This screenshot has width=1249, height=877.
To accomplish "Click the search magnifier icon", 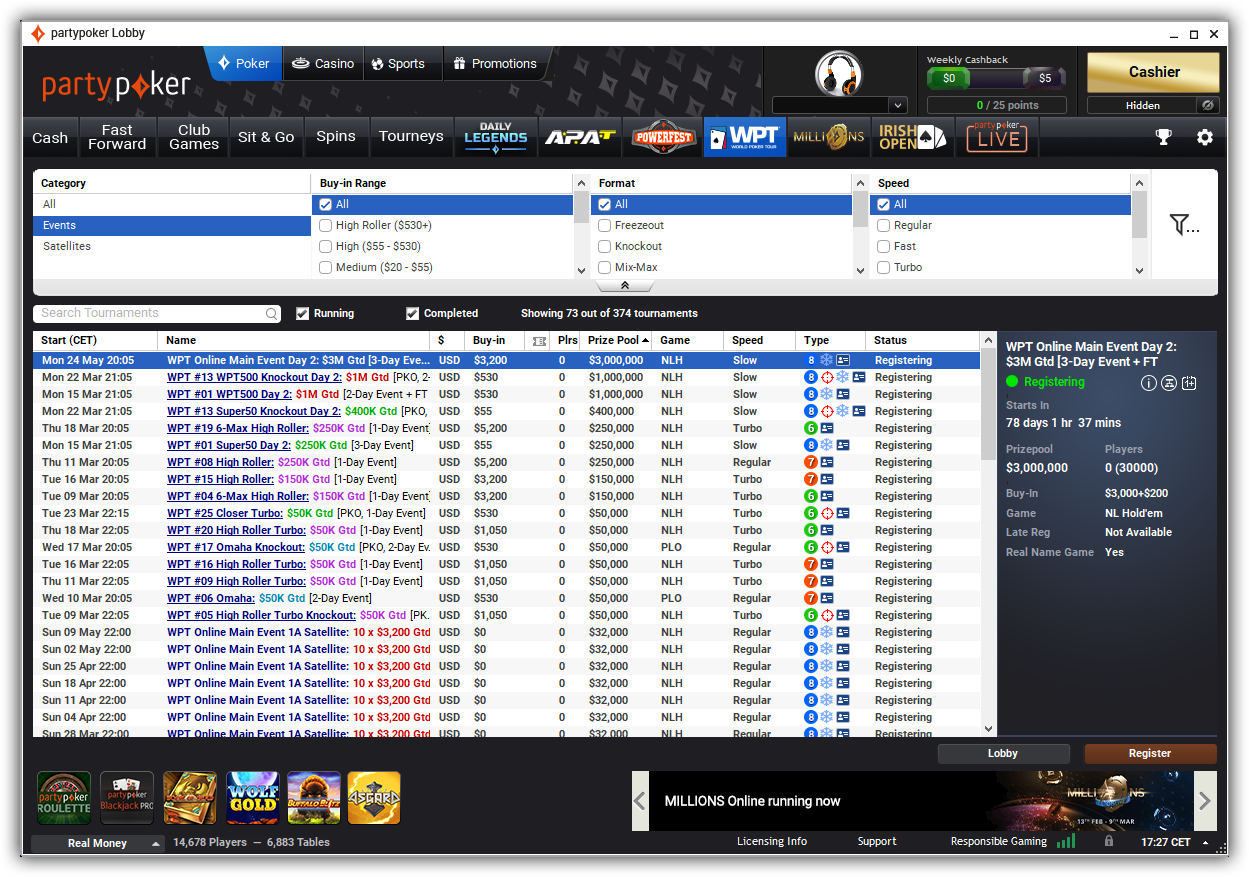I will click(272, 314).
